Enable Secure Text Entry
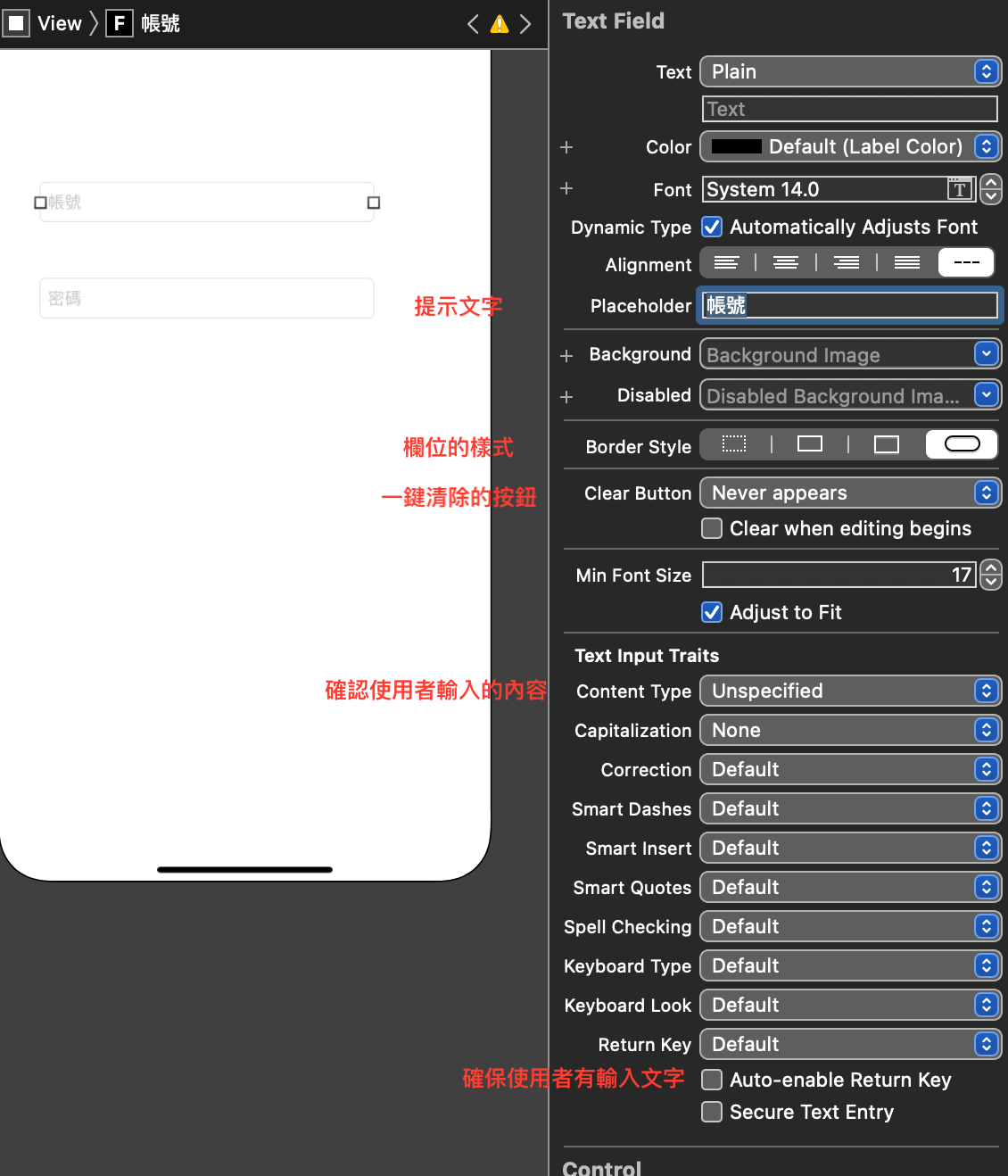Image resolution: width=1008 pixels, height=1176 pixels. (711, 1112)
